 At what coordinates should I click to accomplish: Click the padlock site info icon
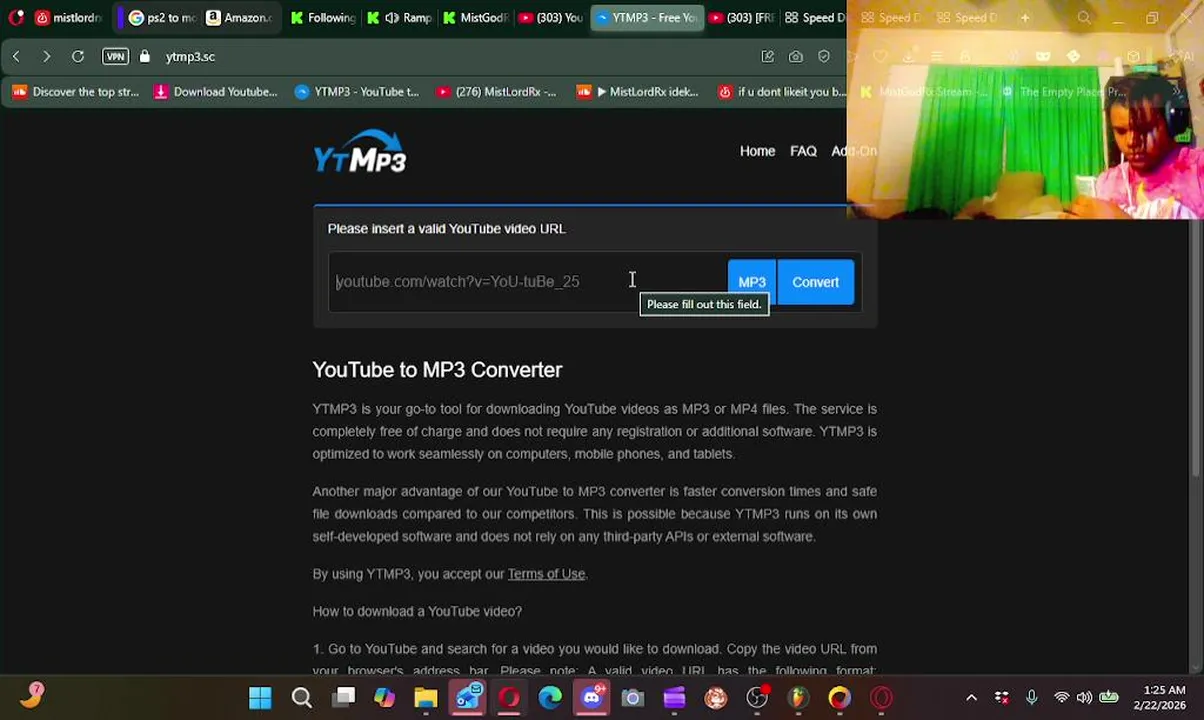coord(145,57)
